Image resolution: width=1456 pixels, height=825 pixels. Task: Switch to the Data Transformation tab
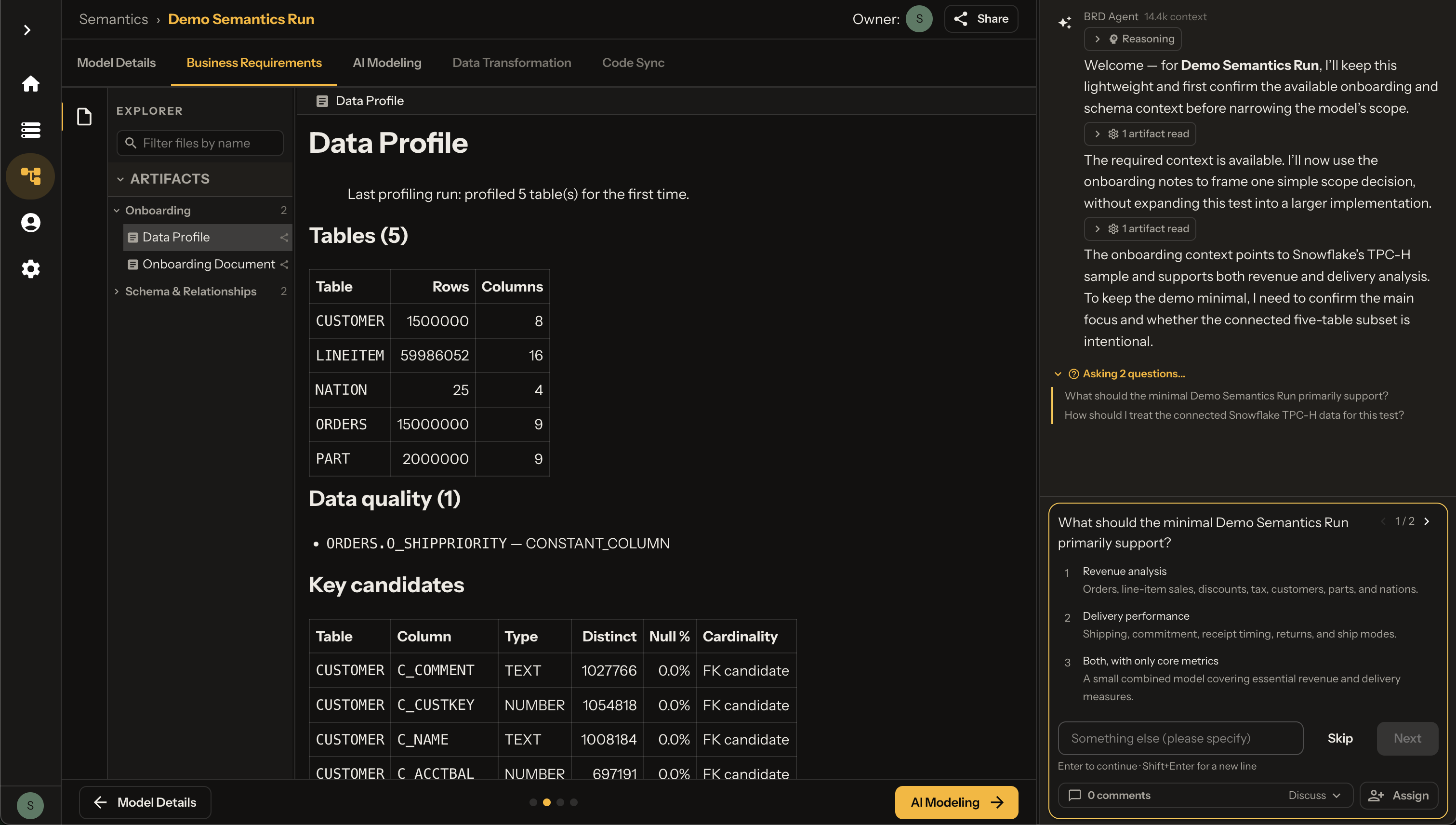(512, 62)
